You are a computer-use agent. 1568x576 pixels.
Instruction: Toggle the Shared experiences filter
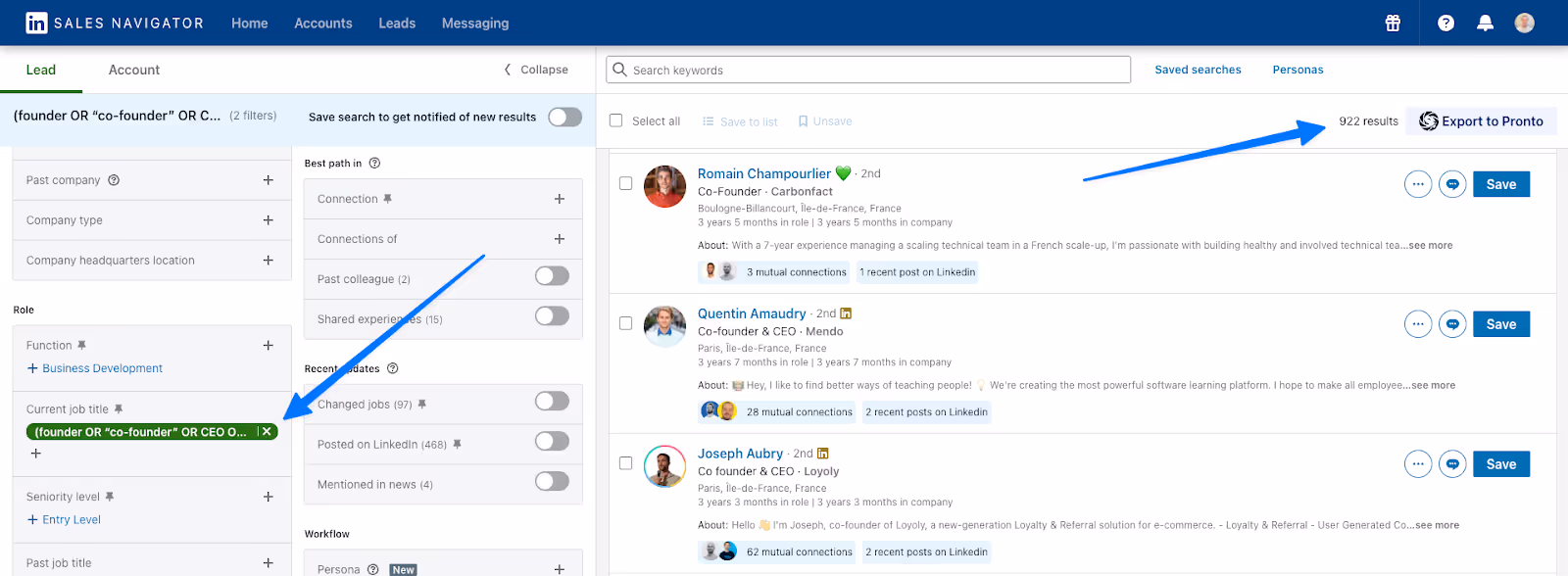click(552, 315)
